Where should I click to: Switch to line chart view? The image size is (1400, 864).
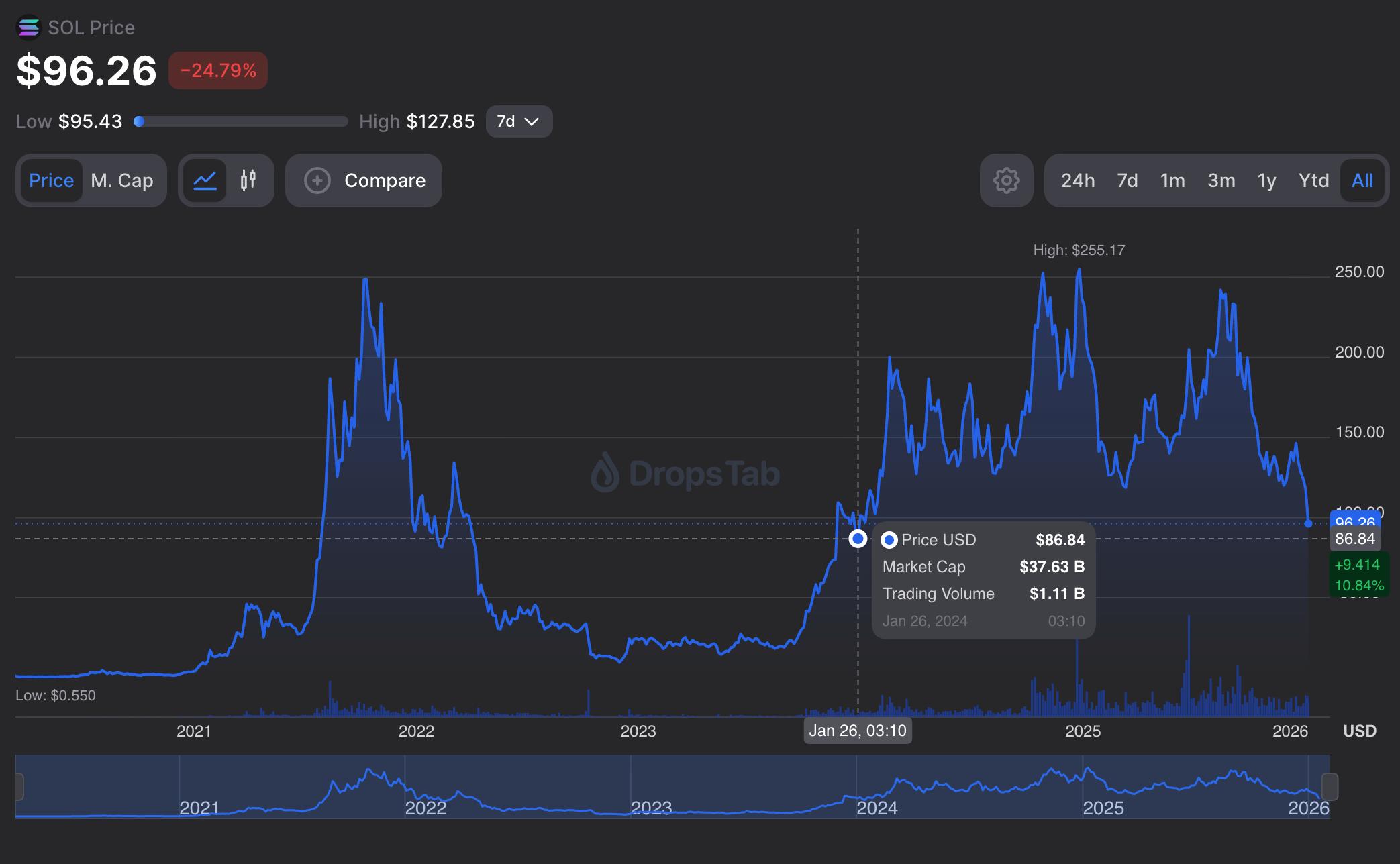(x=205, y=180)
